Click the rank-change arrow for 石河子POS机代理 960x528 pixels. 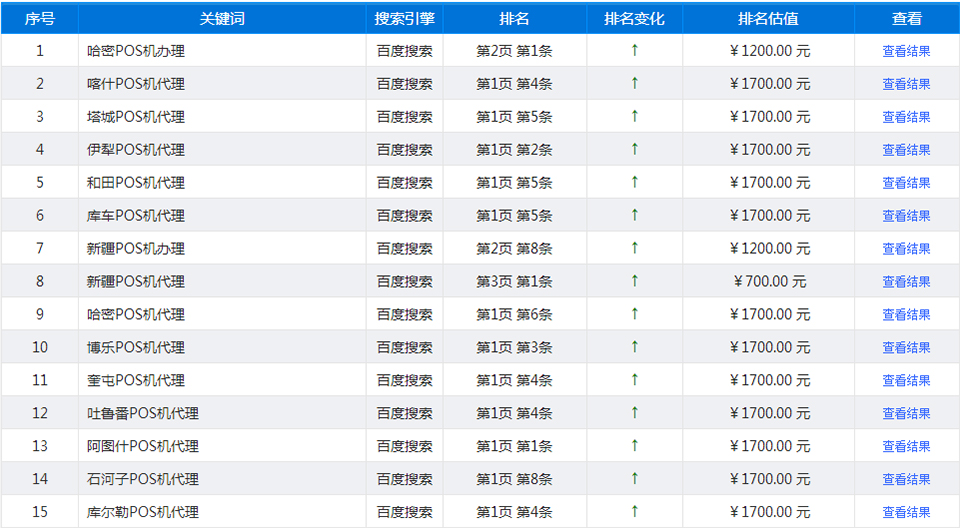coord(634,478)
